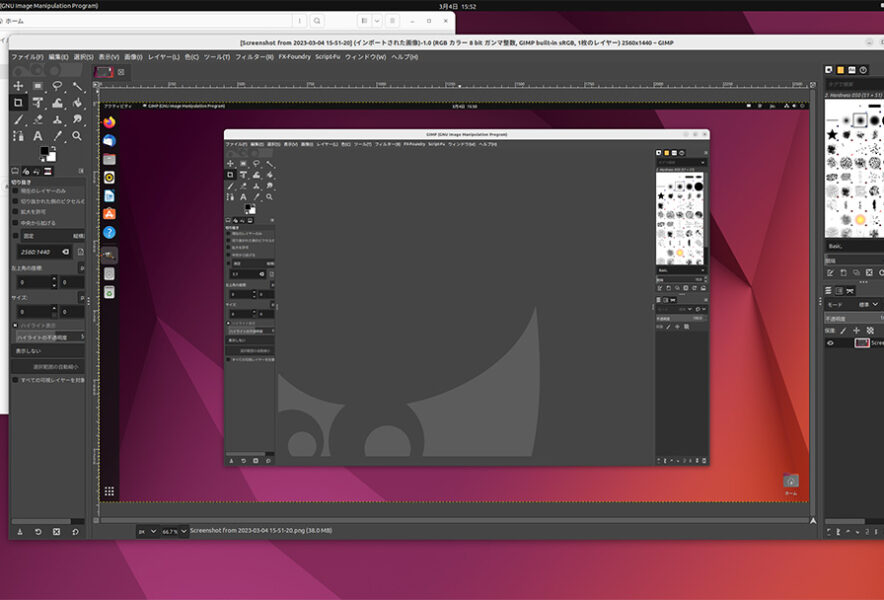The image size is (884, 600).
Task: Click the clock 3月4日 15:52 in top bar
Action: 457,6
